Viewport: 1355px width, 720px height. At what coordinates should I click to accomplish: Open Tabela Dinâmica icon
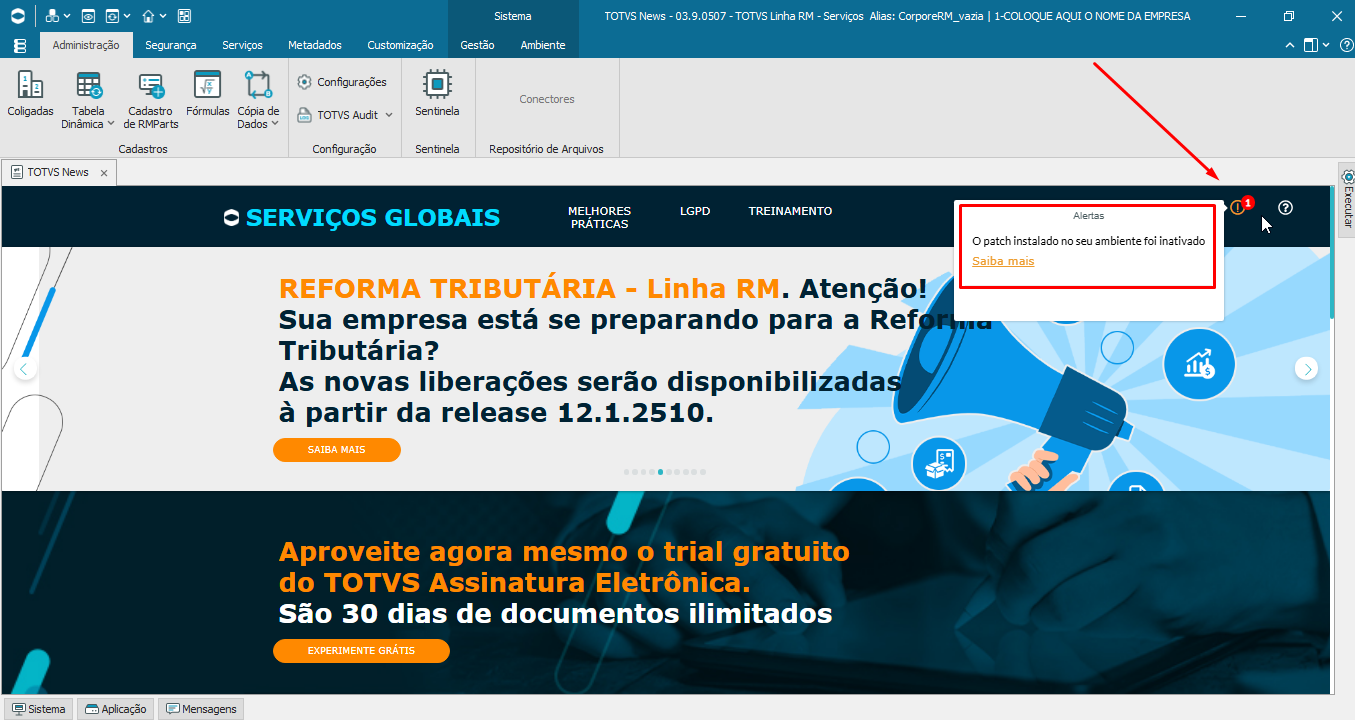(x=88, y=86)
